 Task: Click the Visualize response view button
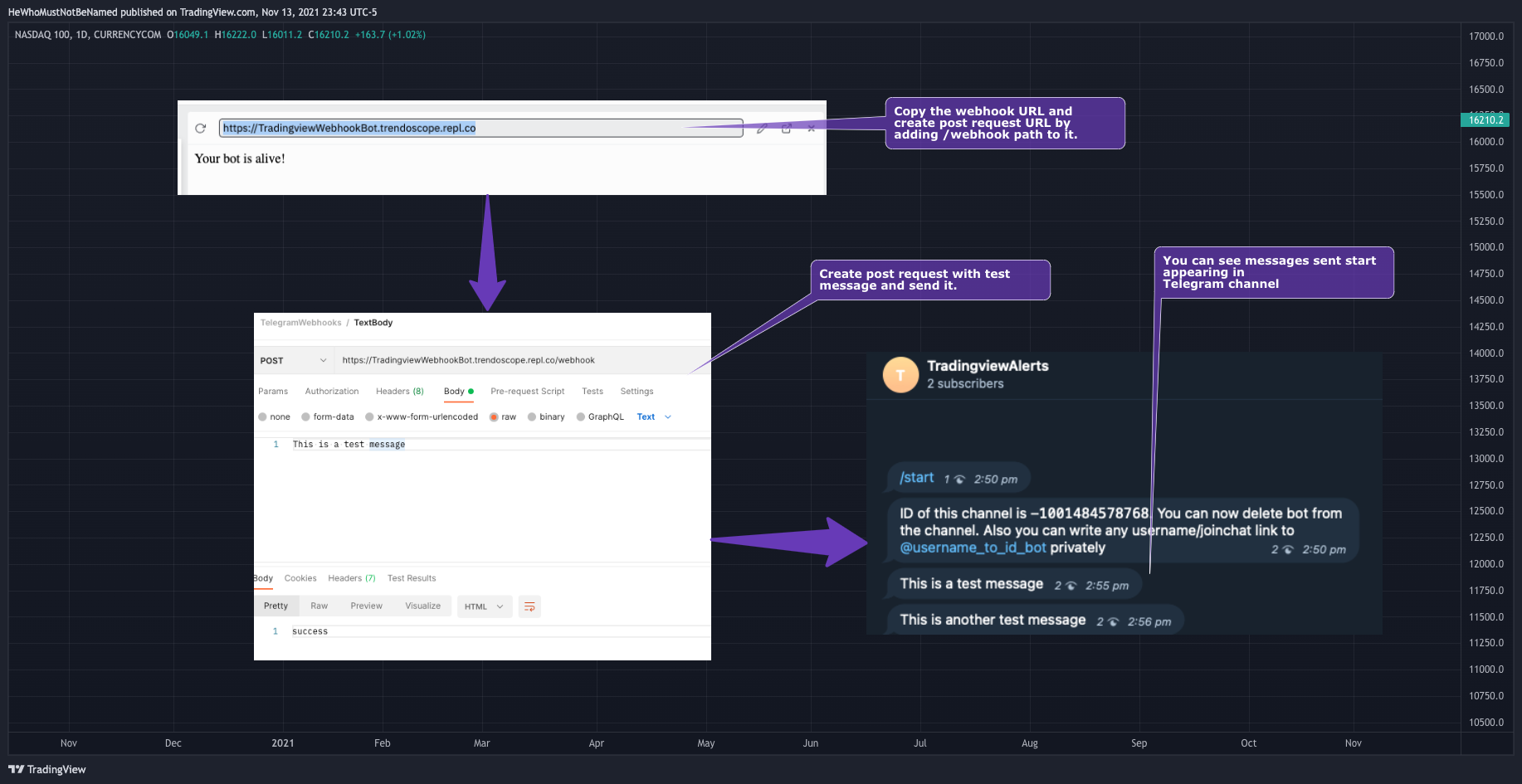pyautogui.click(x=423, y=606)
